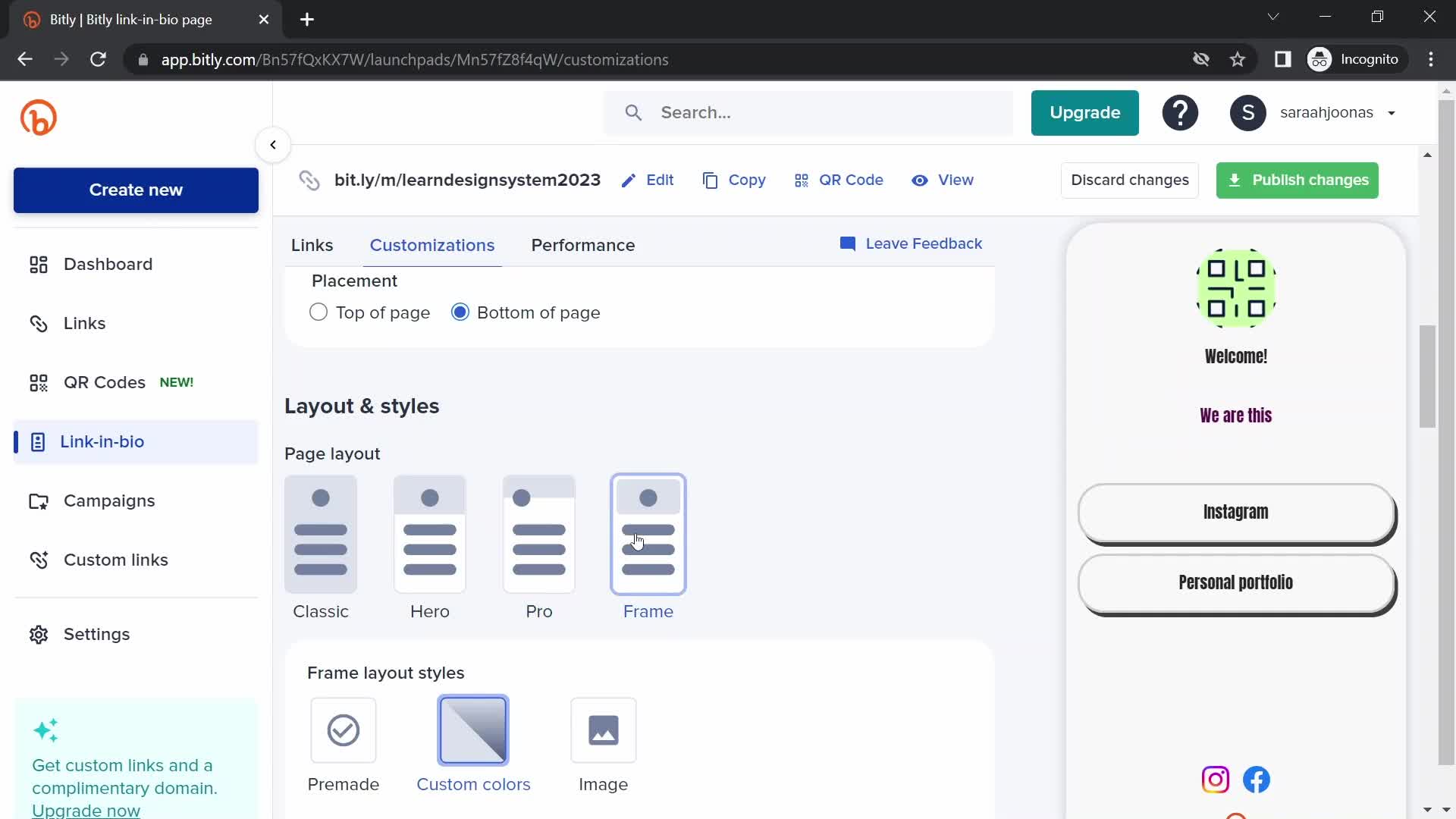Click the Upgrade button
This screenshot has width=1456, height=819.
(x=1084, y=113)
